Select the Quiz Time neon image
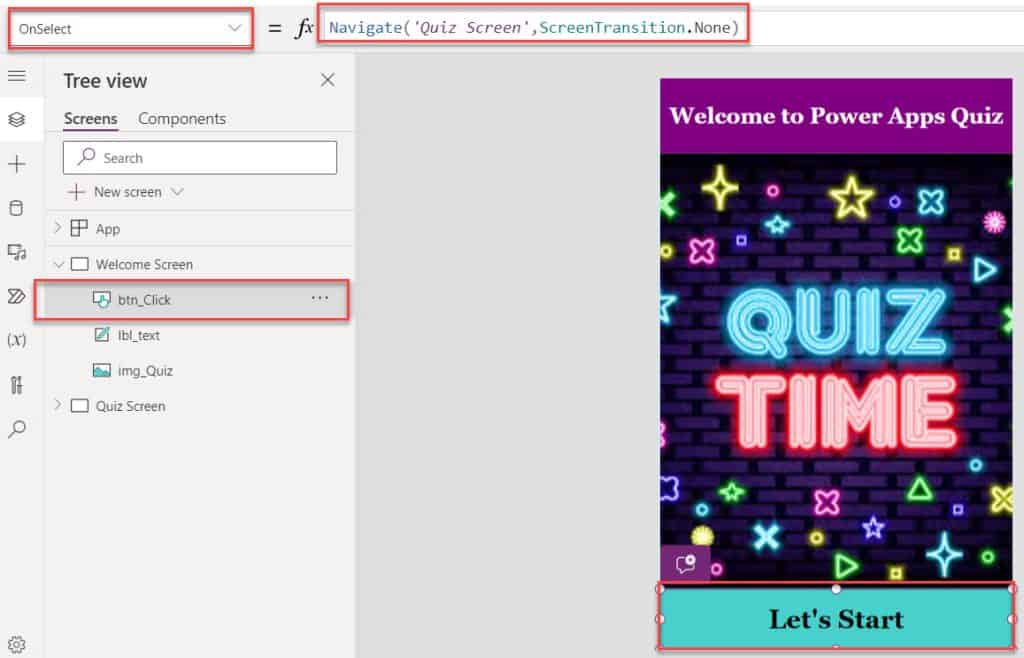Image resolution: width=1024 pixels, height=658 pixels. pos(836,367)
